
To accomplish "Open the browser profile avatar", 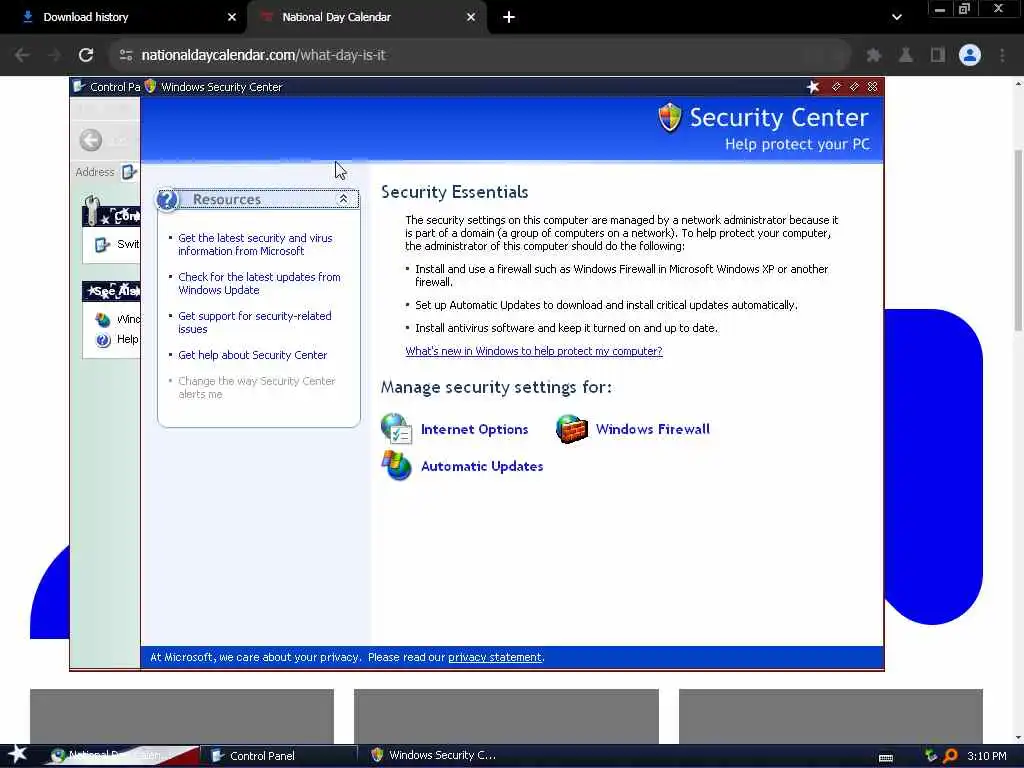I will tap(970, 55).
